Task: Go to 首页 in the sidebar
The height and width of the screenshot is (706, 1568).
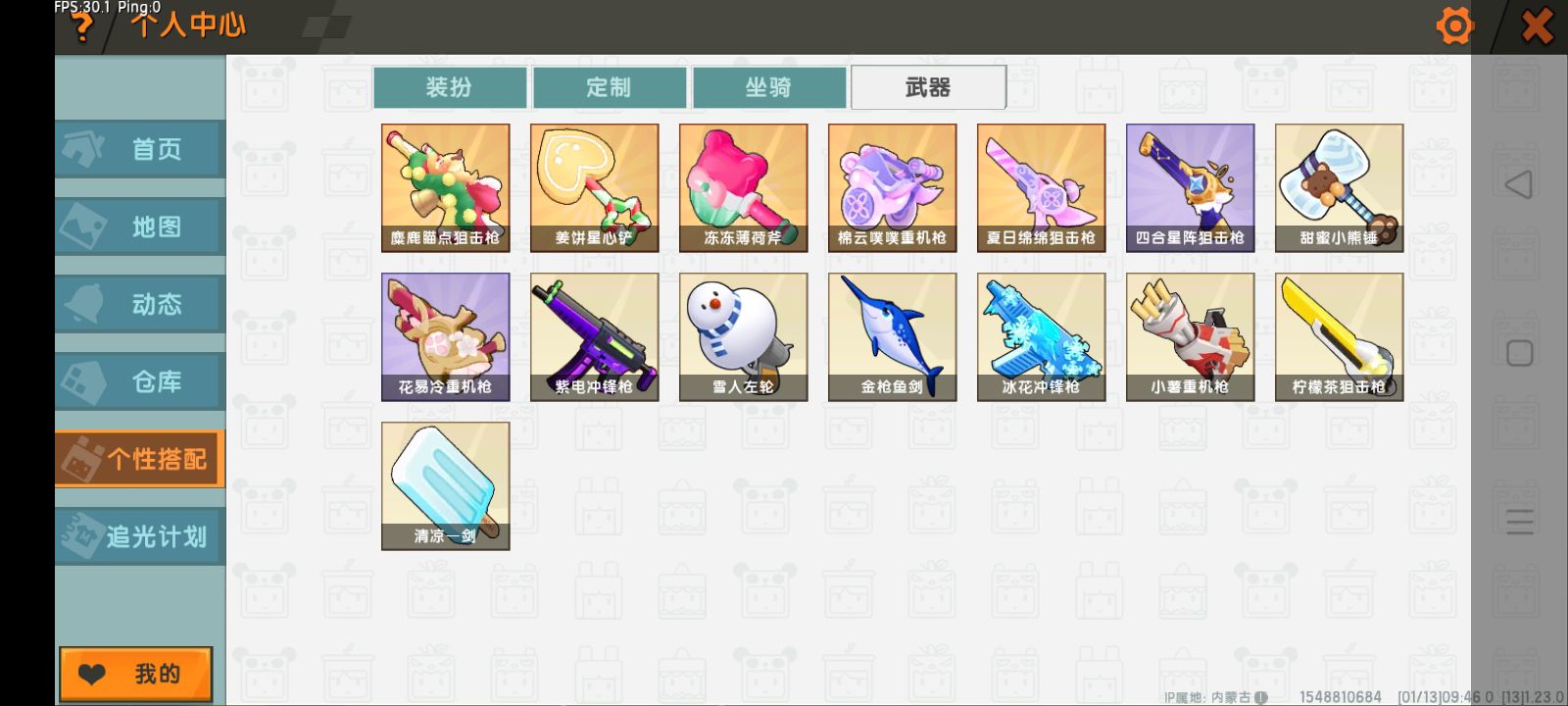Action: coord(140,149)
